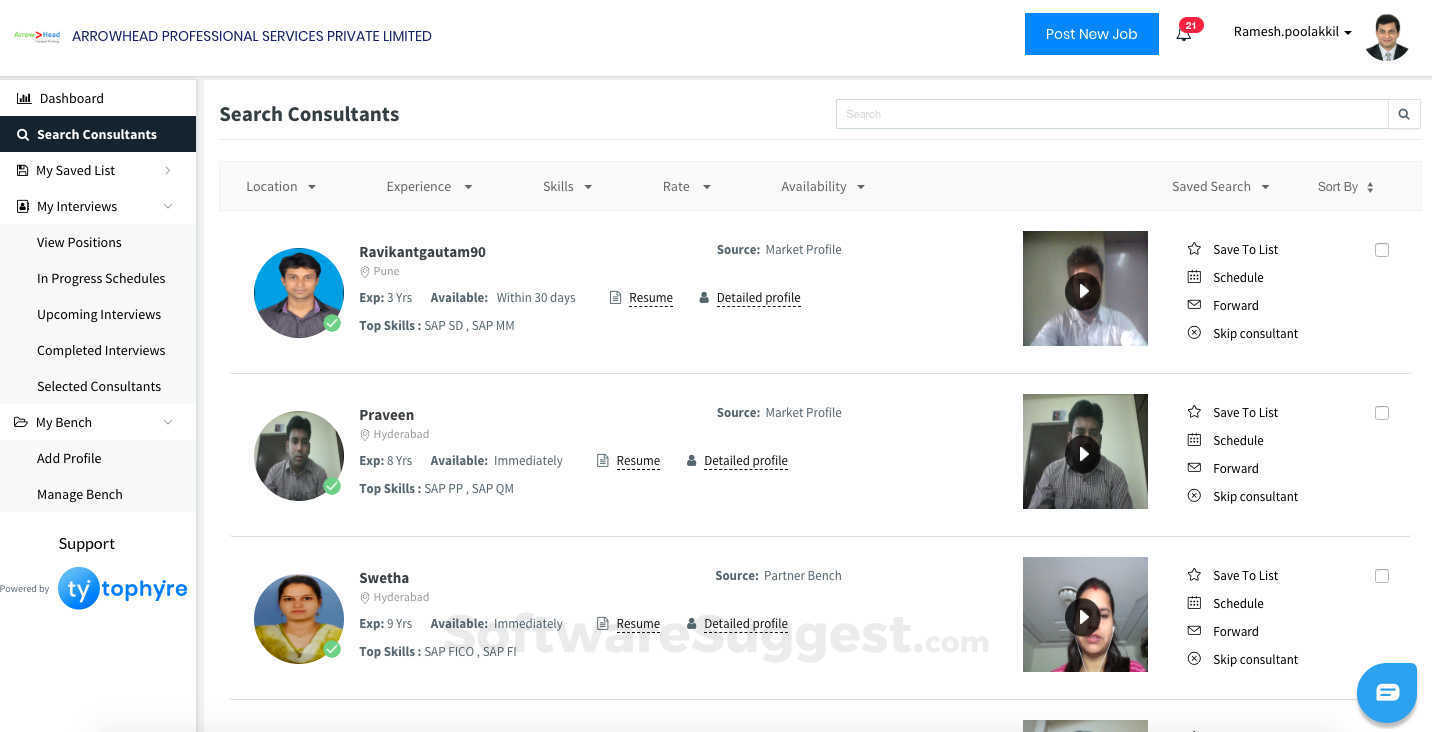This screenshot has height=732, width=1432.
Task: Open Ramesh.poolakkil's profile photo
Action: pos(1387,37)
